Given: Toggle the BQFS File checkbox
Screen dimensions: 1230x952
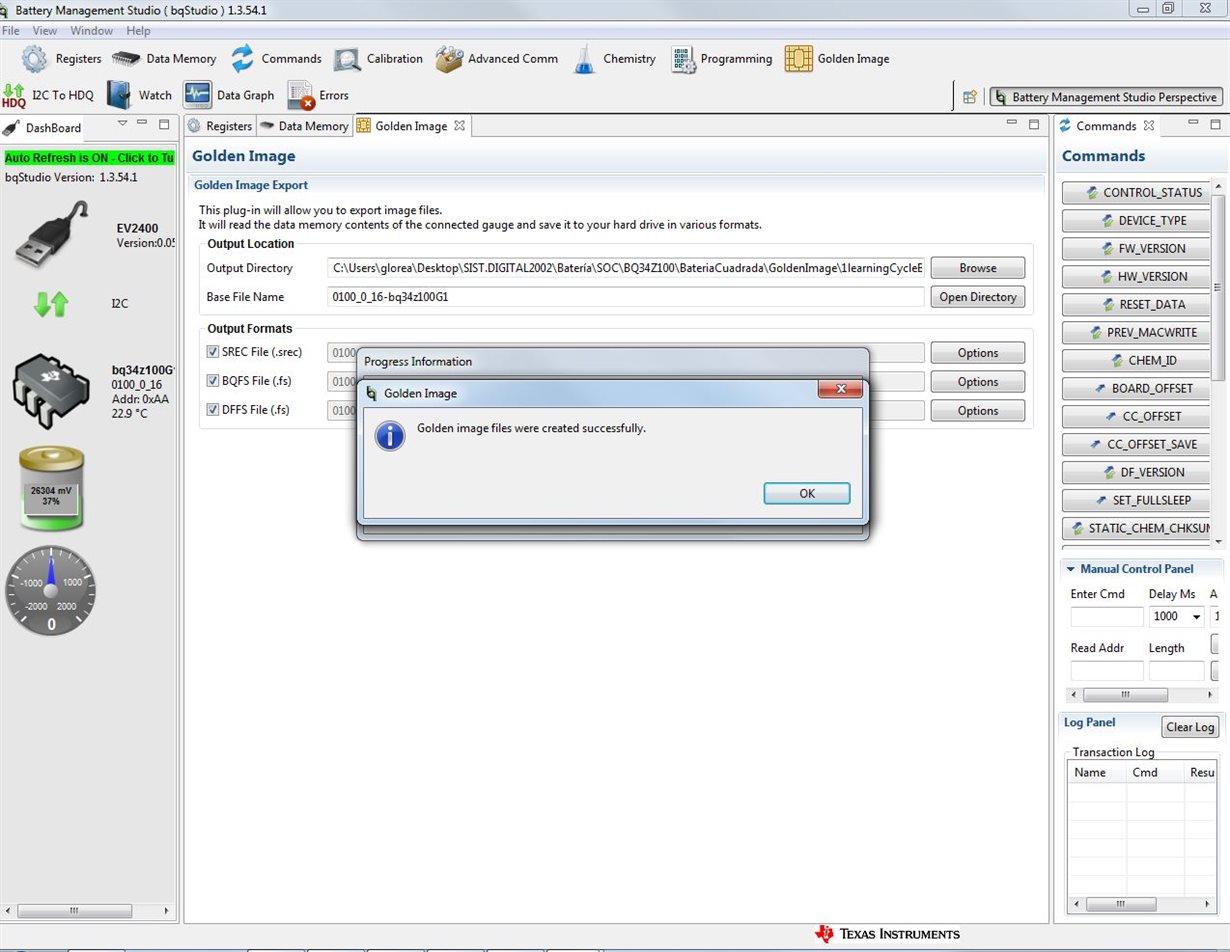Looking at the screenshot, I should [x=212, y=381].
